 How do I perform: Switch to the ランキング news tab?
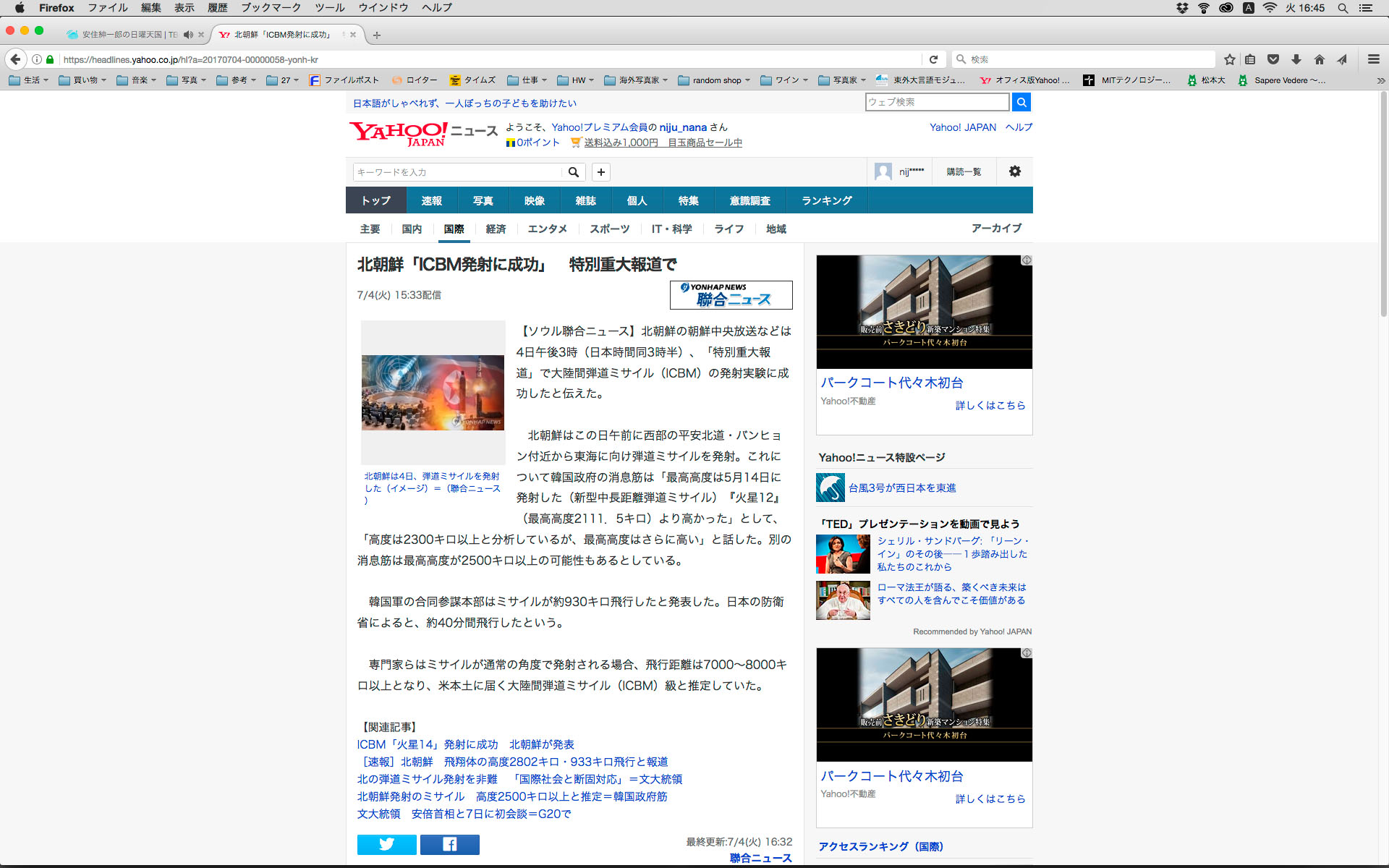826,200
